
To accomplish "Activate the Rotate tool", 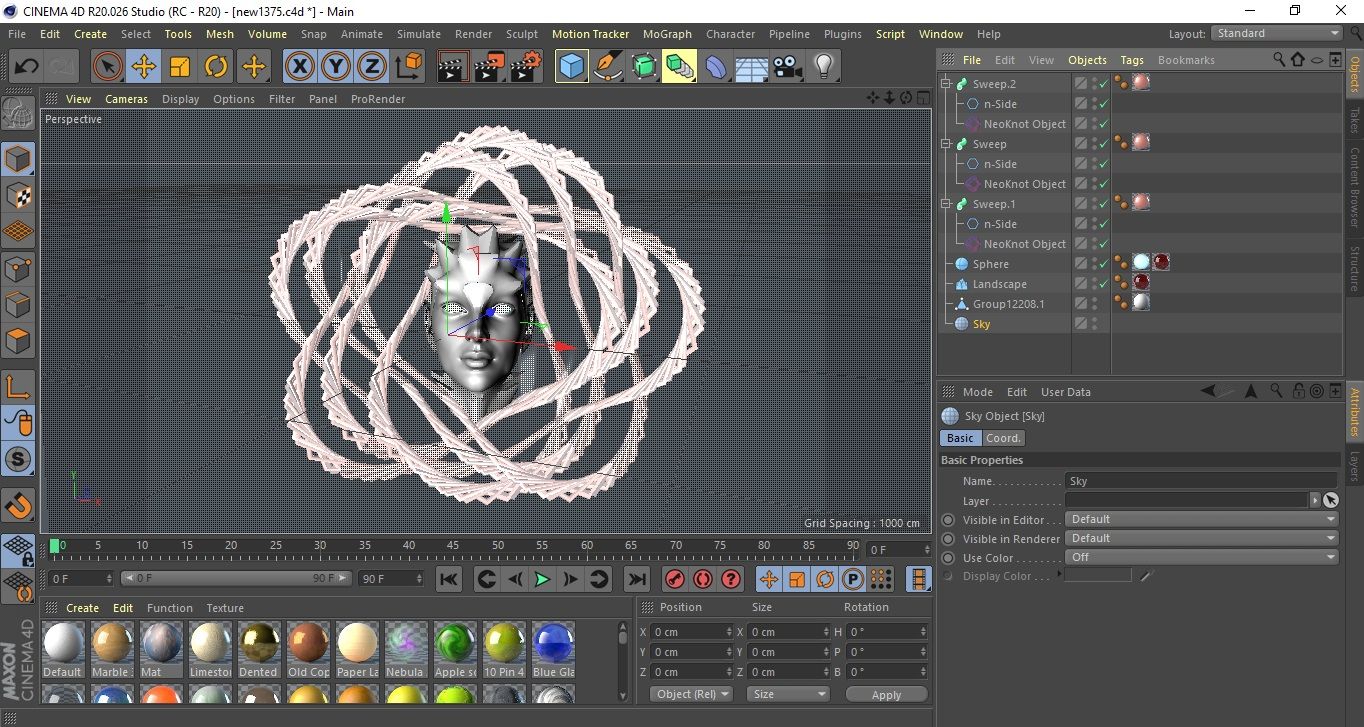I will click(216, 67).
